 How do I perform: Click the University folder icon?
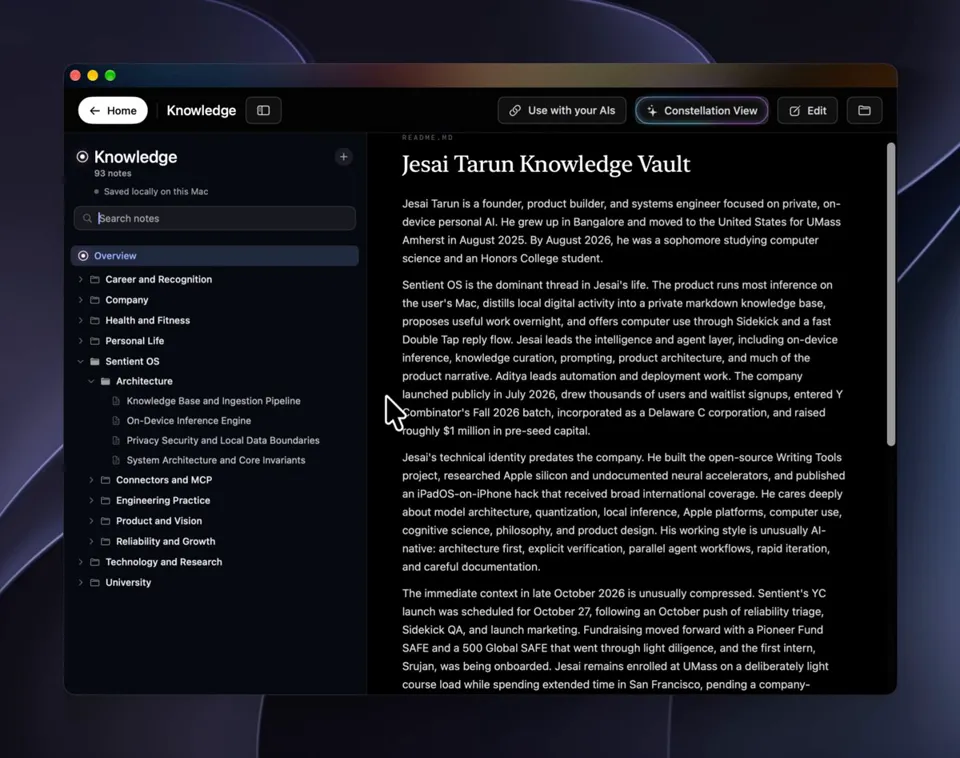(95, 582)
